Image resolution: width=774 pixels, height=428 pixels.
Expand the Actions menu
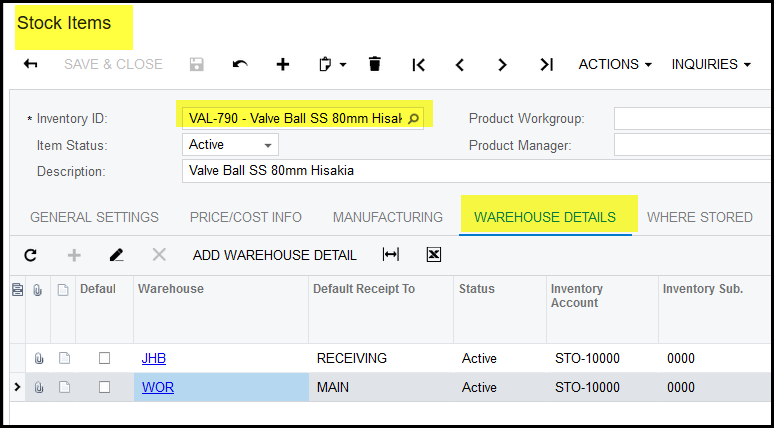(x=615, y=64)
